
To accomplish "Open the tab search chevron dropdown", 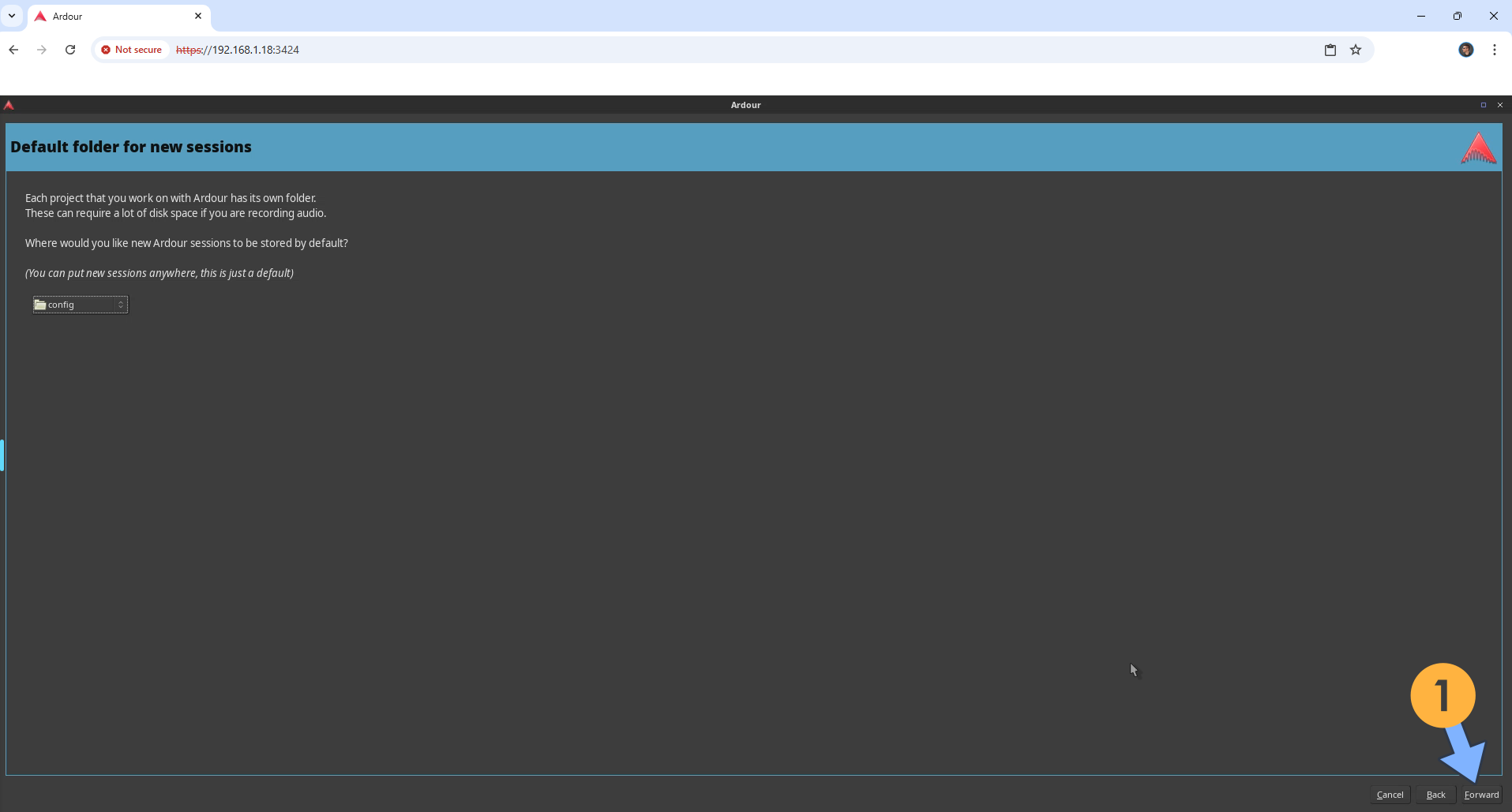I will pyautogui.click(x=12, y=16).
